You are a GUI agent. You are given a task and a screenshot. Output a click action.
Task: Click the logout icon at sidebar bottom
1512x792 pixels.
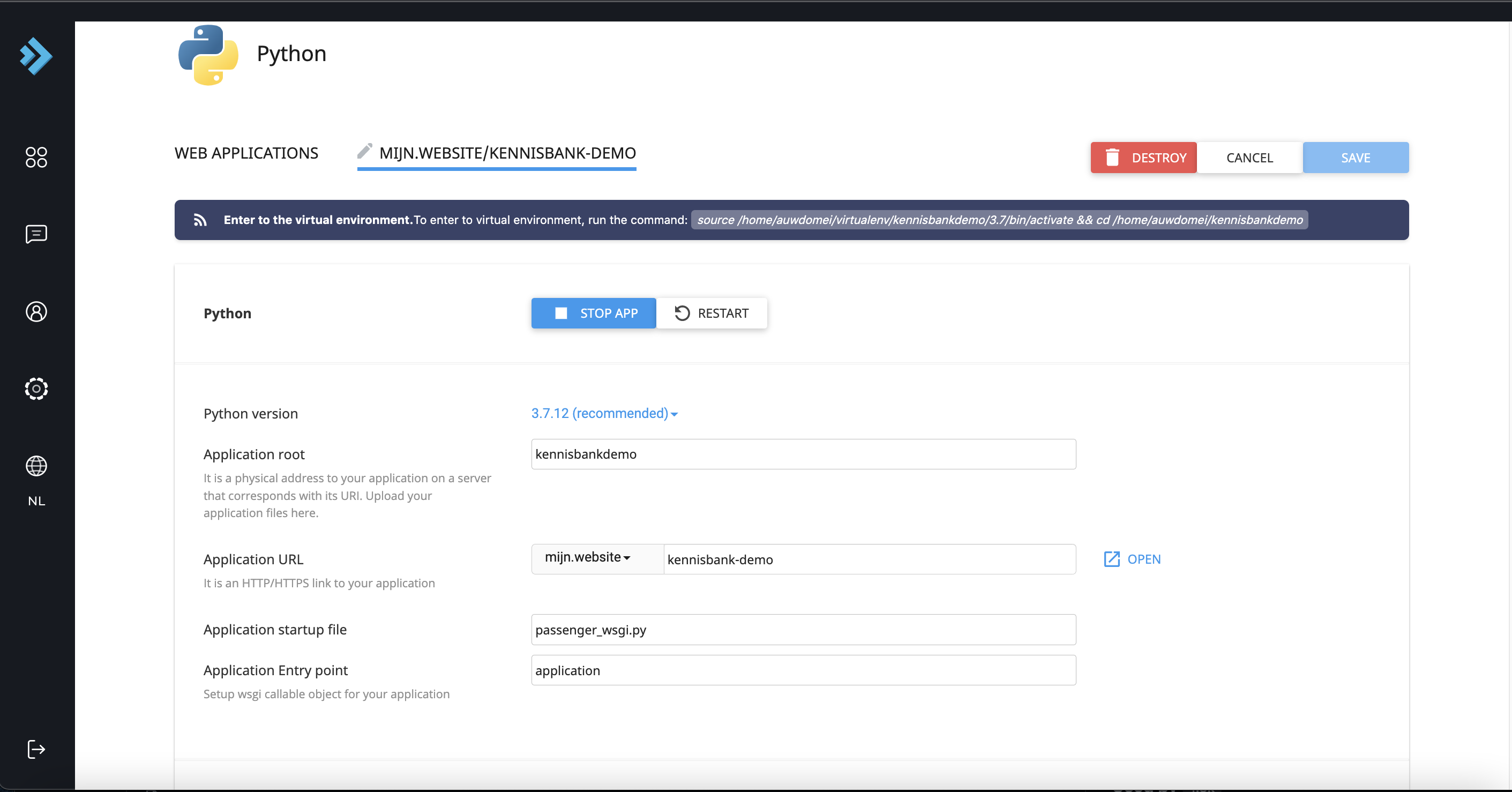(x=36, y=749)
